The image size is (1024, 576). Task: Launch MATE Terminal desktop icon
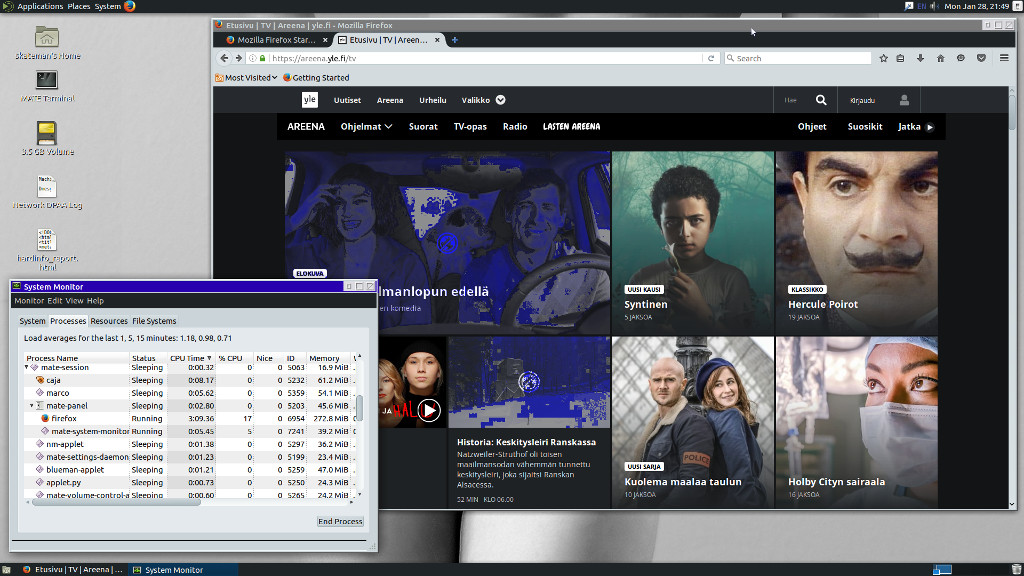(46, 80)
